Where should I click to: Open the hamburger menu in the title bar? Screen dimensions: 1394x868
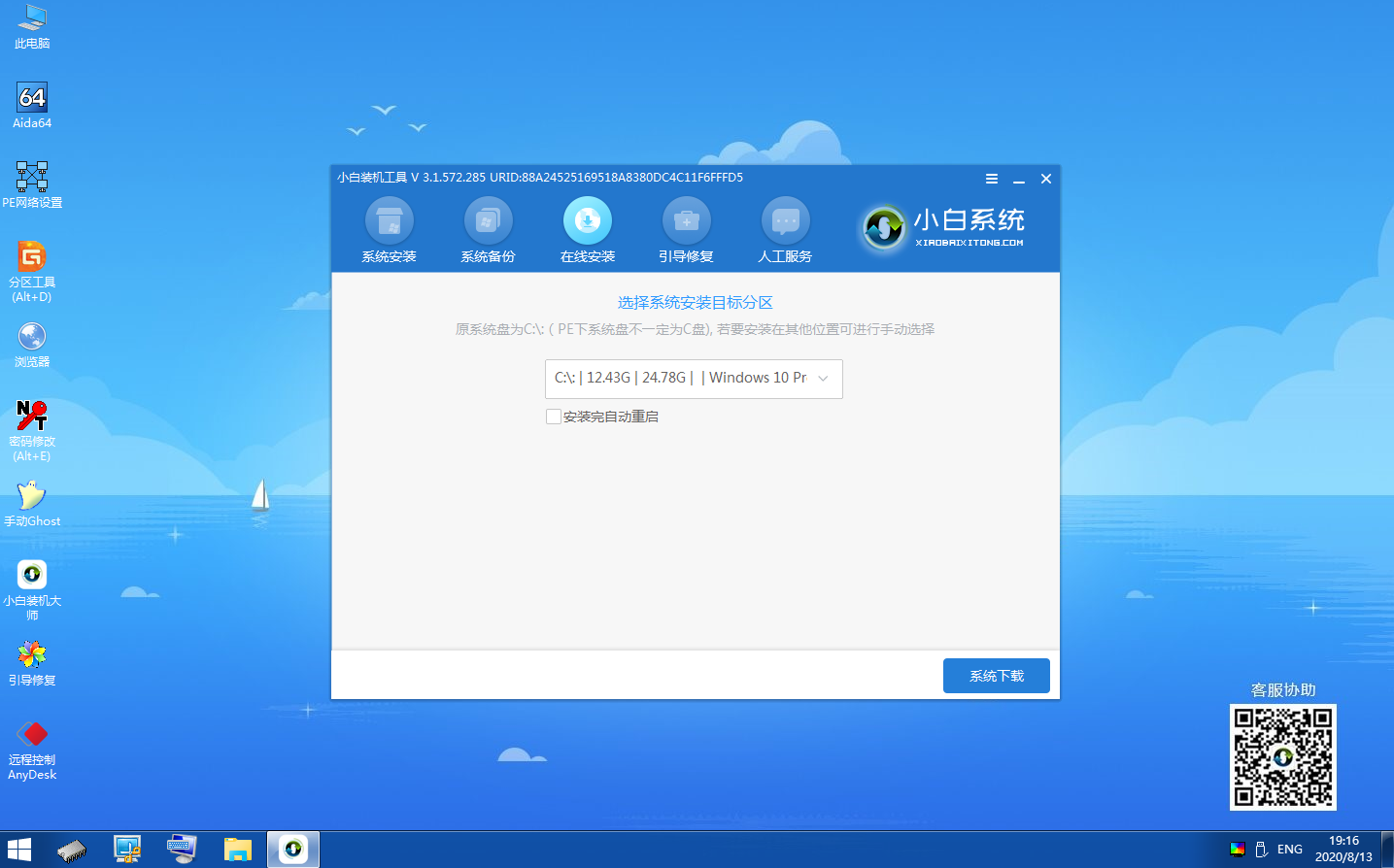[x=991, y=179]
